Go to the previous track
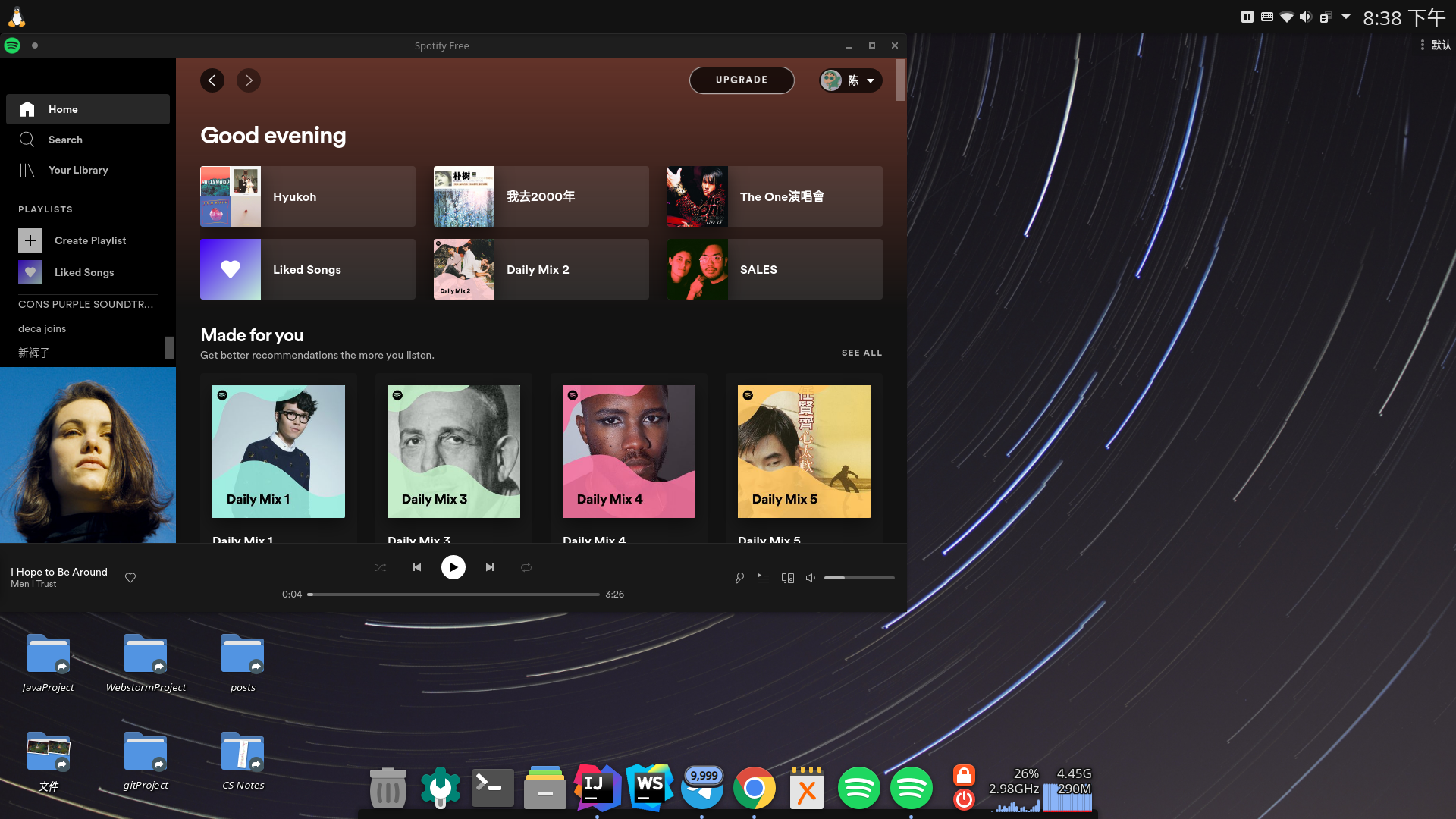1456x819 pixels. coord(417,567)
